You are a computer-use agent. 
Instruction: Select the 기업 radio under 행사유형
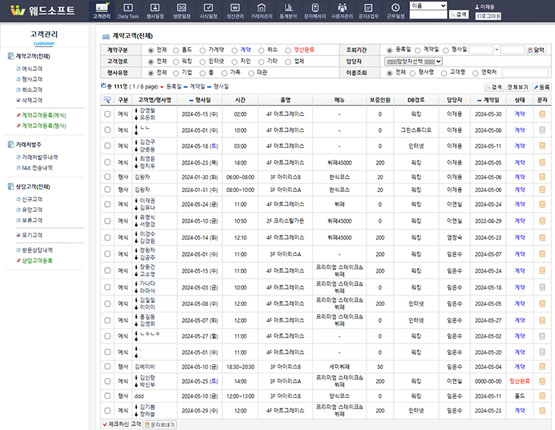point(176,73)
